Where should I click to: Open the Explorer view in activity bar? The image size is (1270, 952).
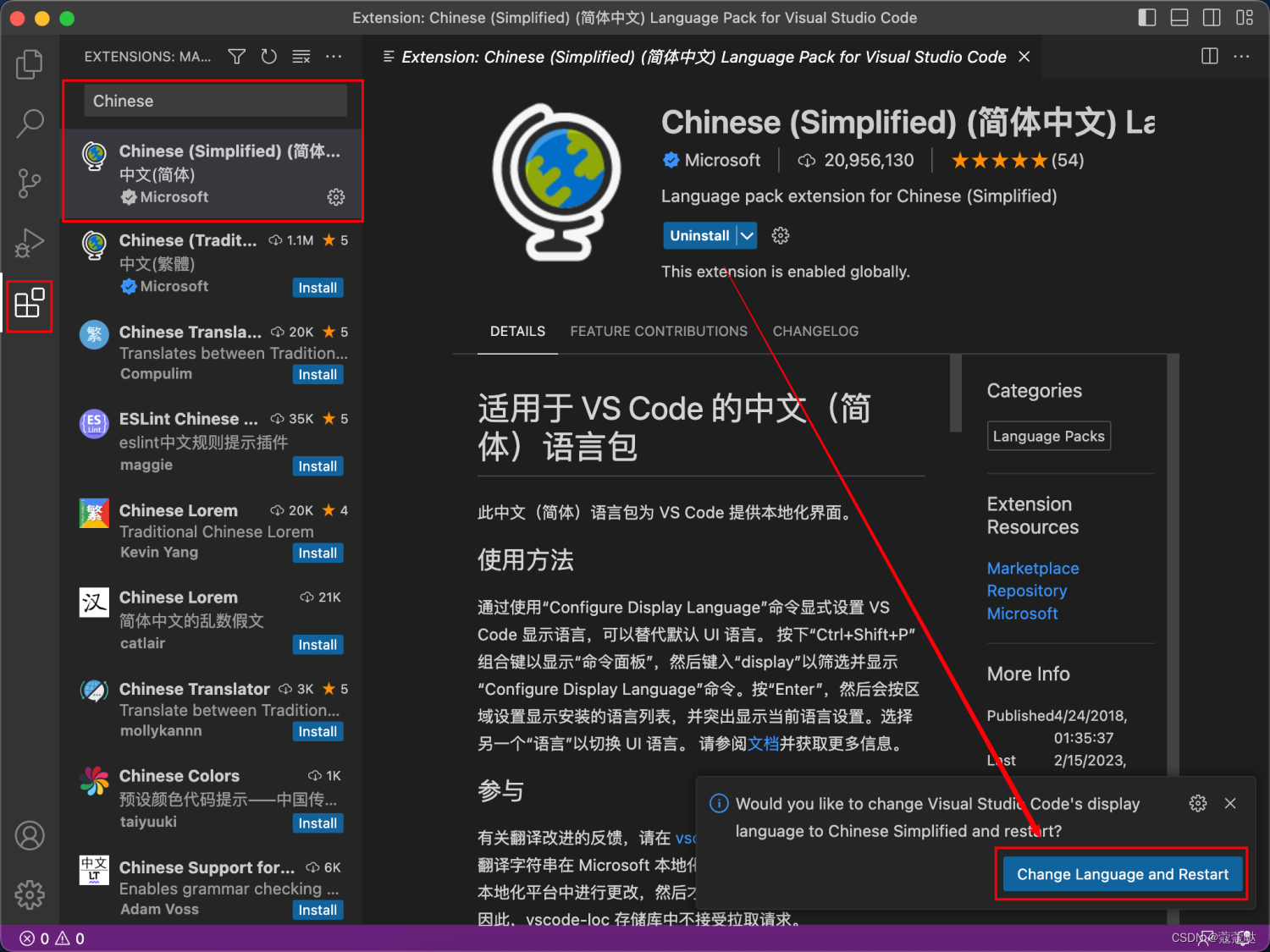[x=30, y=64]
